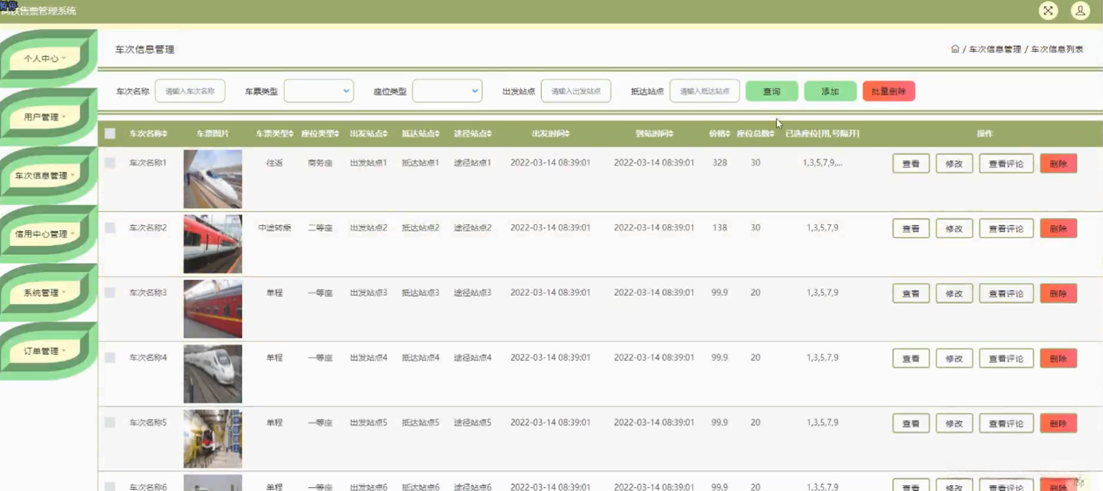The height and width of the screenshot is (491, 1103).
Task: Expand the 系统管理 sidebar menu
Action: [x=45, y=293]
